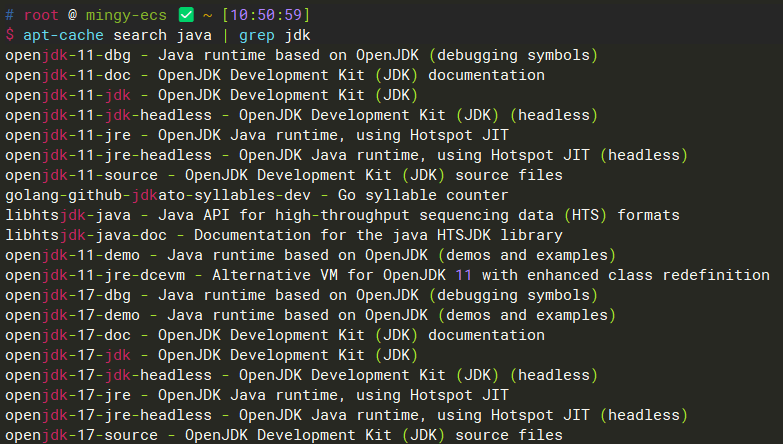Screen dimensions: 783x444
Task: Select the openjdk-11-jre package line
Action: click(257, 135)
